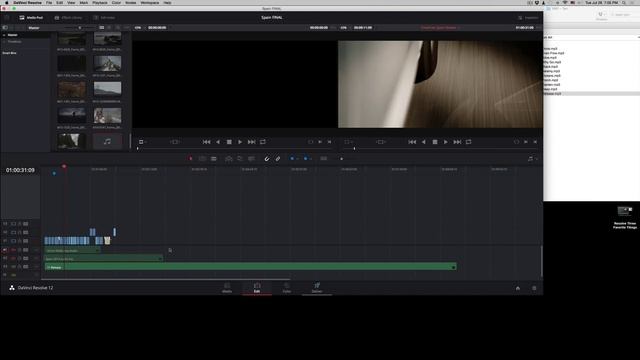This screenshot has width=640, height=360.
Task: Click the Edit page button
Action: tap(257, 288)
